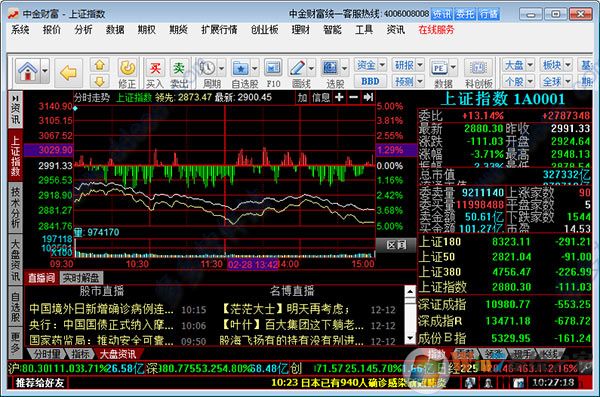Image resolution: width=600 pixels, height=397 pixels.
Task: Open blog post 【茫茫大士】明天再考虑
Action: pyautogui.click(x=285, y=309)
